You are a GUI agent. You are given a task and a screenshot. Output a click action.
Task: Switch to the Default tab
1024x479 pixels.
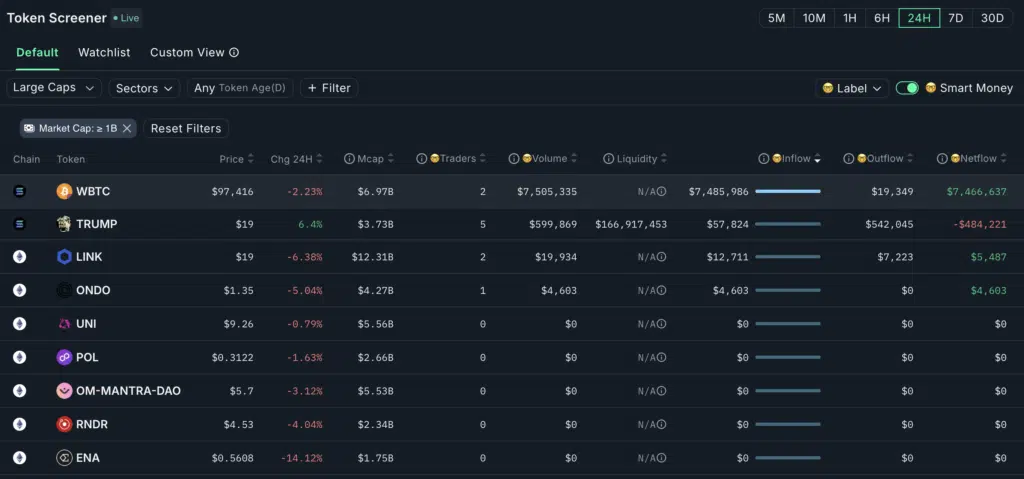(x=37, y=52)
